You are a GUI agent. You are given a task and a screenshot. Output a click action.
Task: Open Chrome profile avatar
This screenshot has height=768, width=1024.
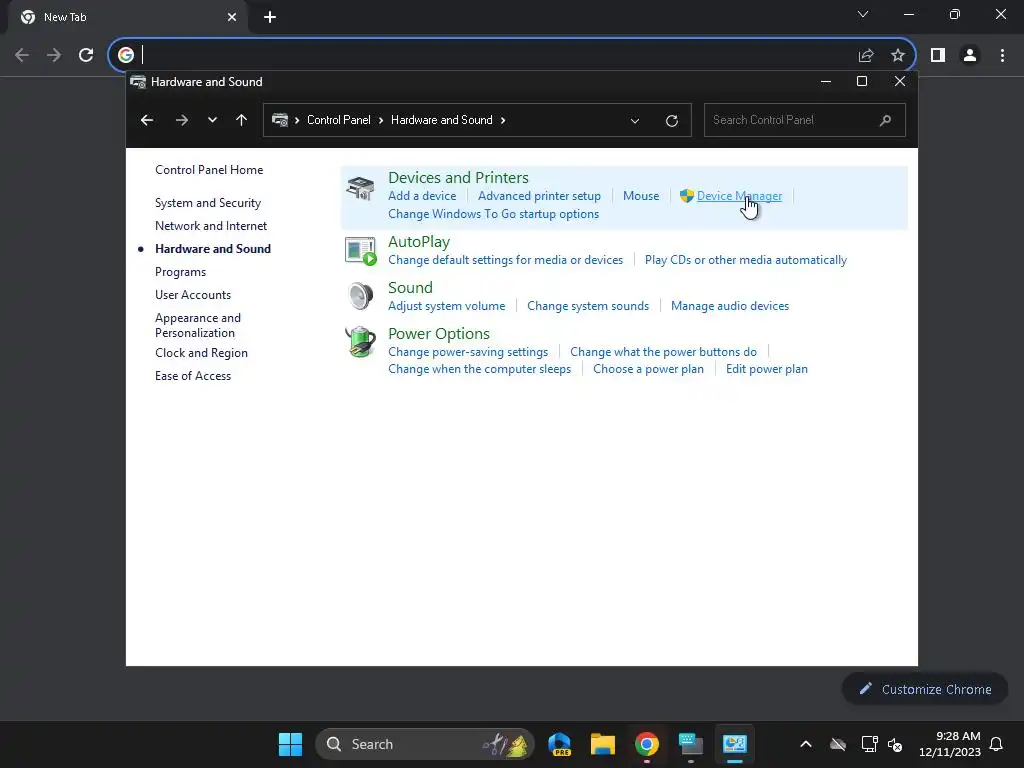tap(970, 56)
